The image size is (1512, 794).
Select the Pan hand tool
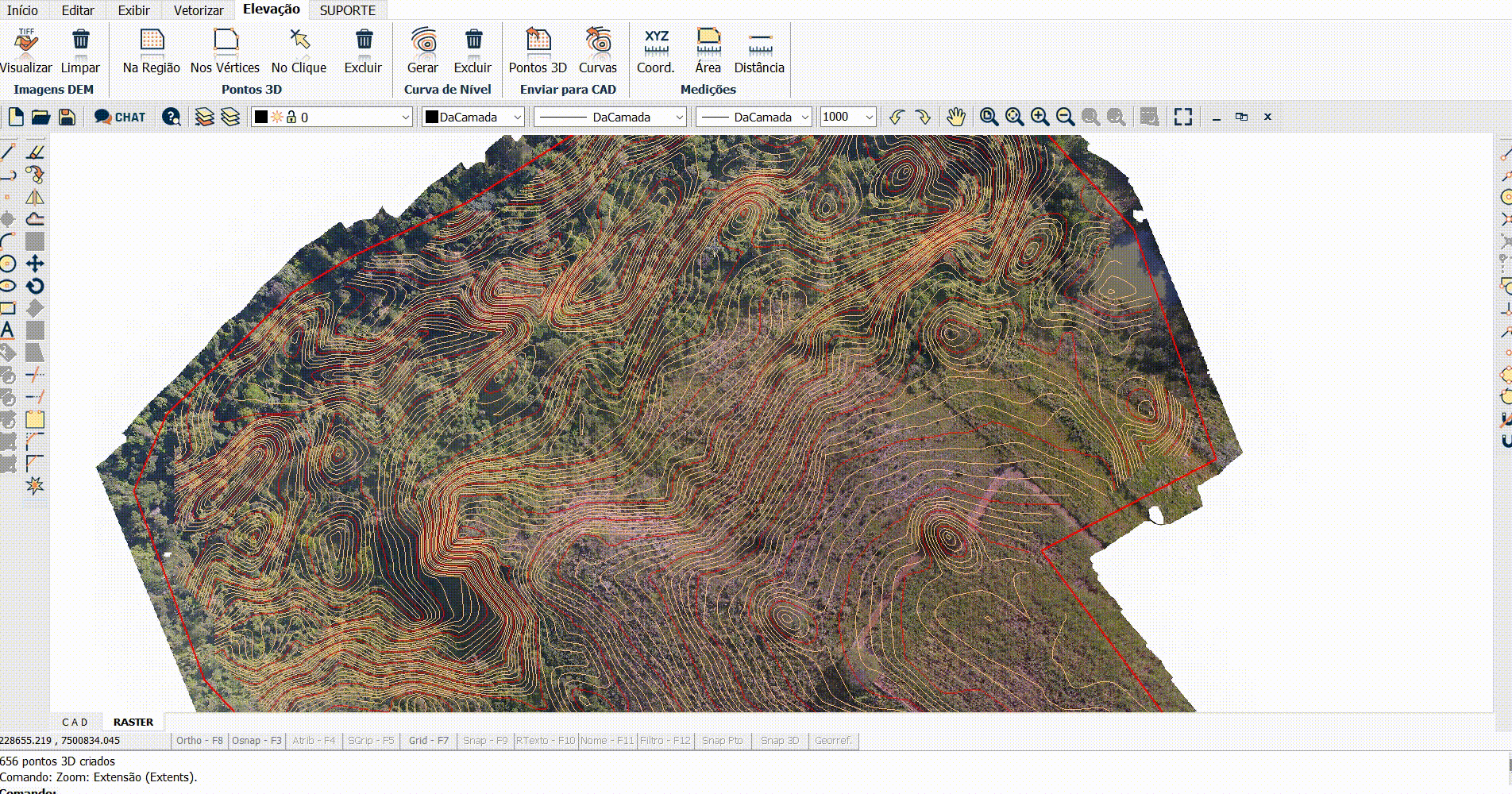[x=955, y=118]
